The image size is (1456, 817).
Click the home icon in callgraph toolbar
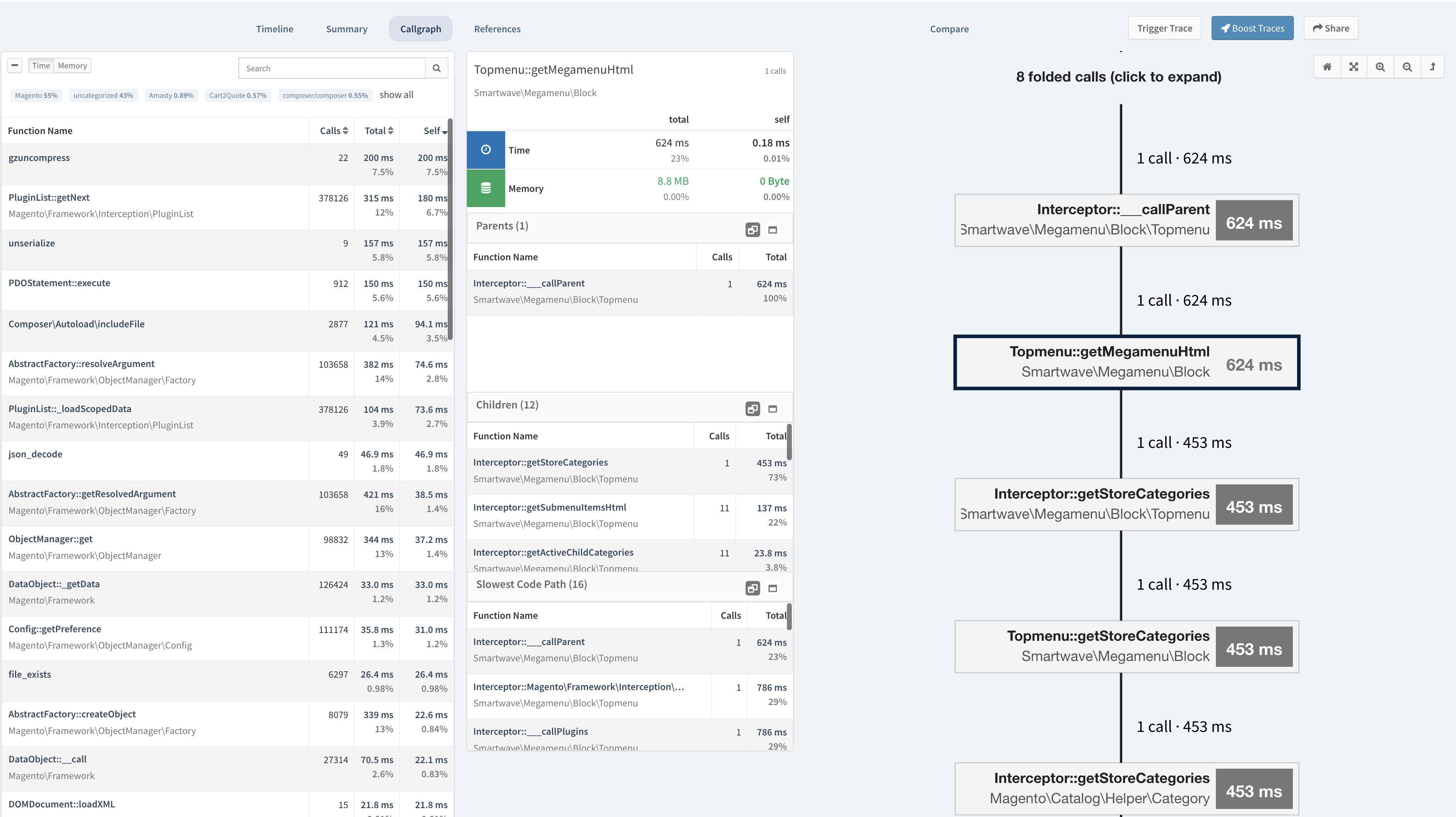point(1327,67)
